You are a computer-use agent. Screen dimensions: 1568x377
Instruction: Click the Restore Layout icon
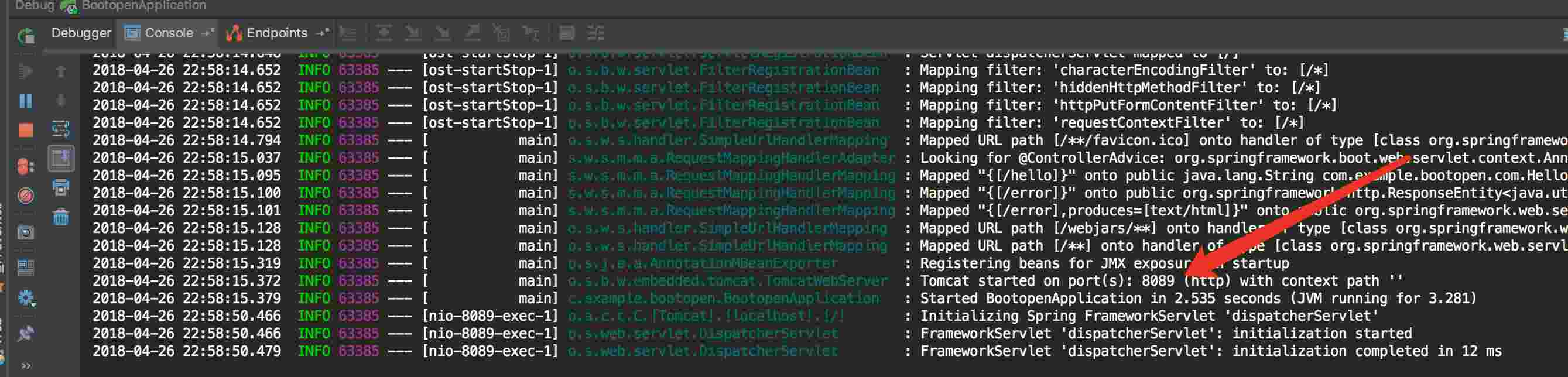(x=26, y=267)
